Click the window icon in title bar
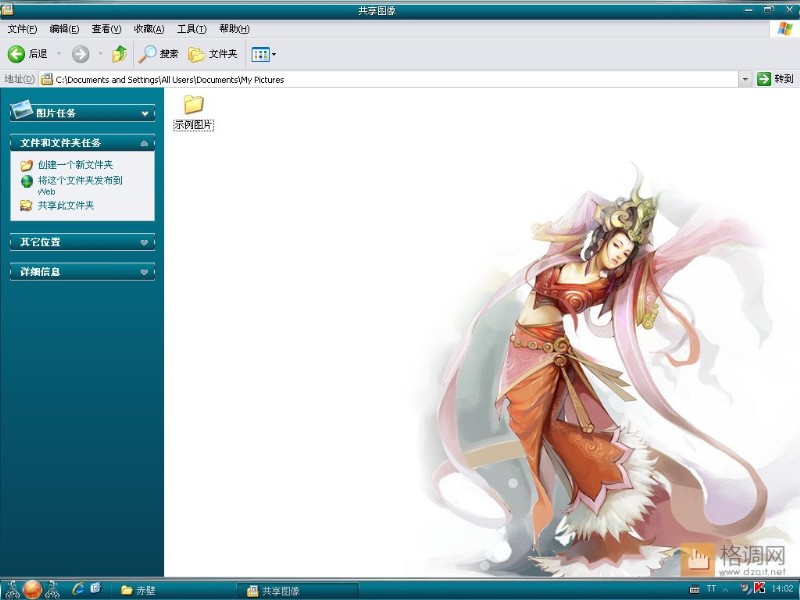The width and height of the screenshot is (800, 600). point(7,9)
